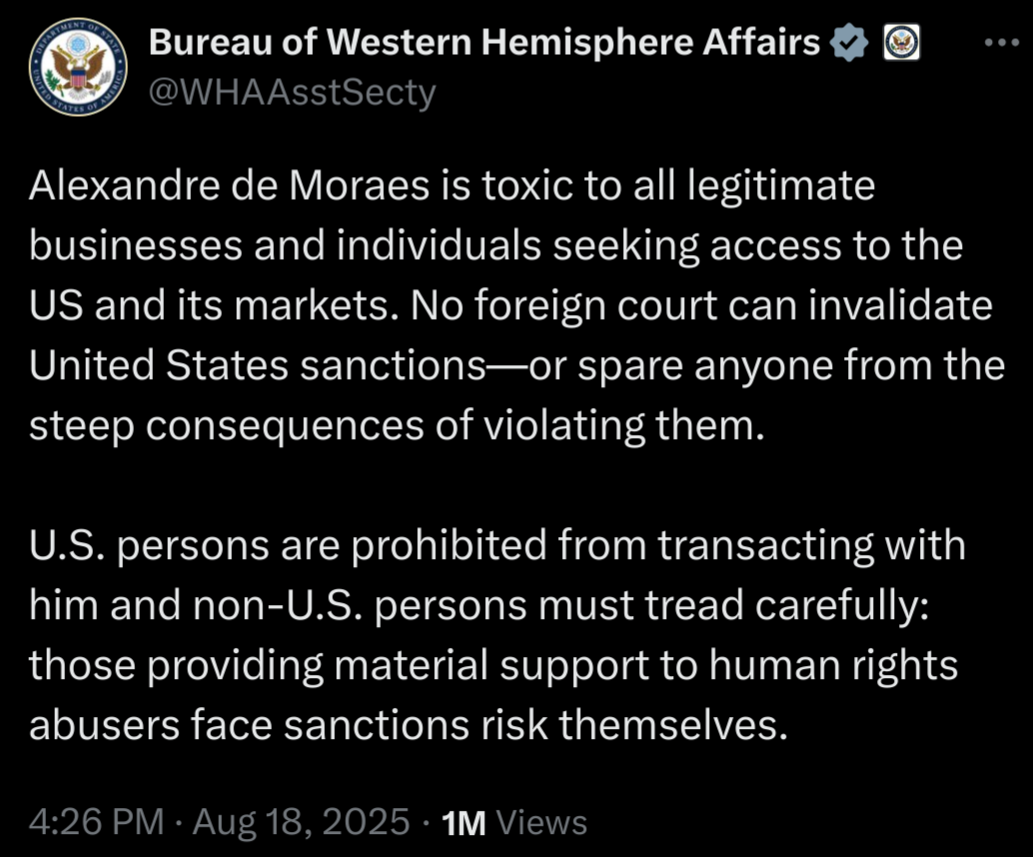Screen dimensions: 1033x857
Task: Click the text 'United States sanctions' in the post
Action: pyautogui.click(x=258, y=365)
